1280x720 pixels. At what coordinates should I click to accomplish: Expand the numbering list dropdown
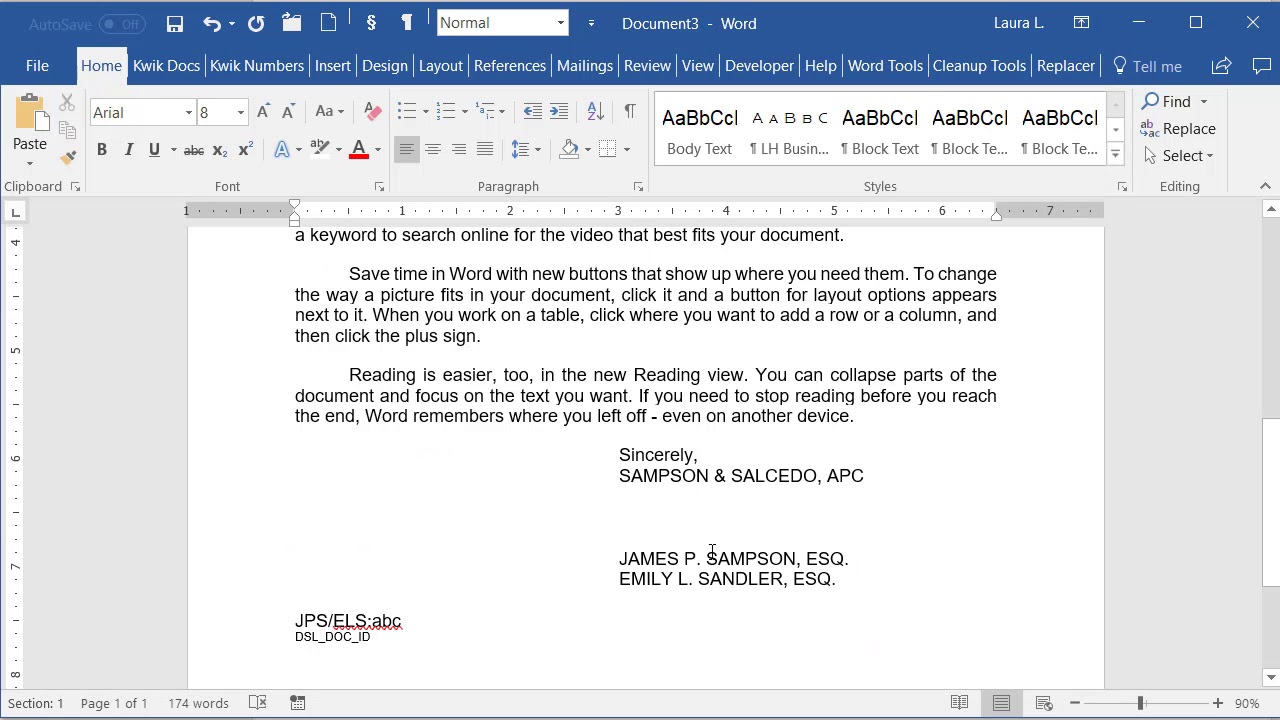pyautogui.click(x=465, y=112)
